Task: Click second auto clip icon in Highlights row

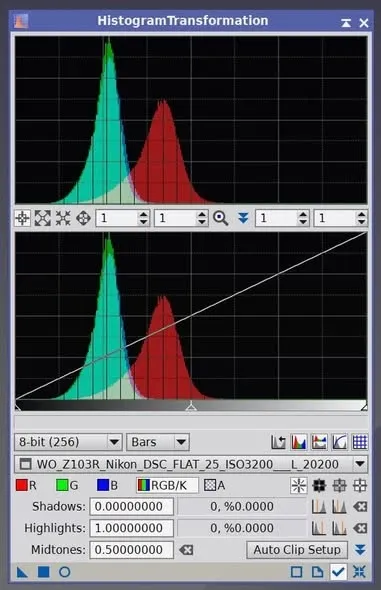Action: coord(339,528)
